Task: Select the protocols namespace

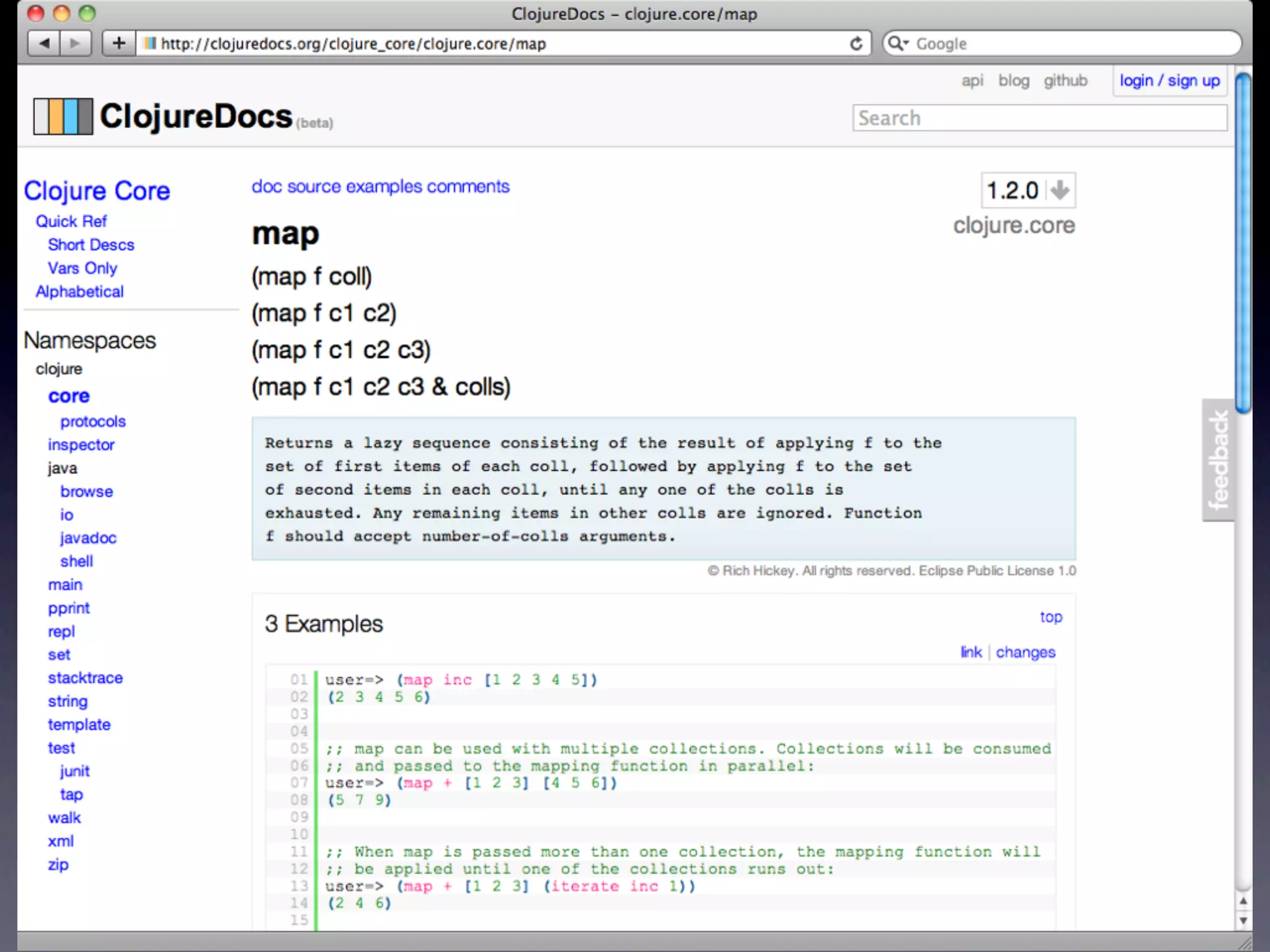Action: pyautogui.click(x=93, y=421)
